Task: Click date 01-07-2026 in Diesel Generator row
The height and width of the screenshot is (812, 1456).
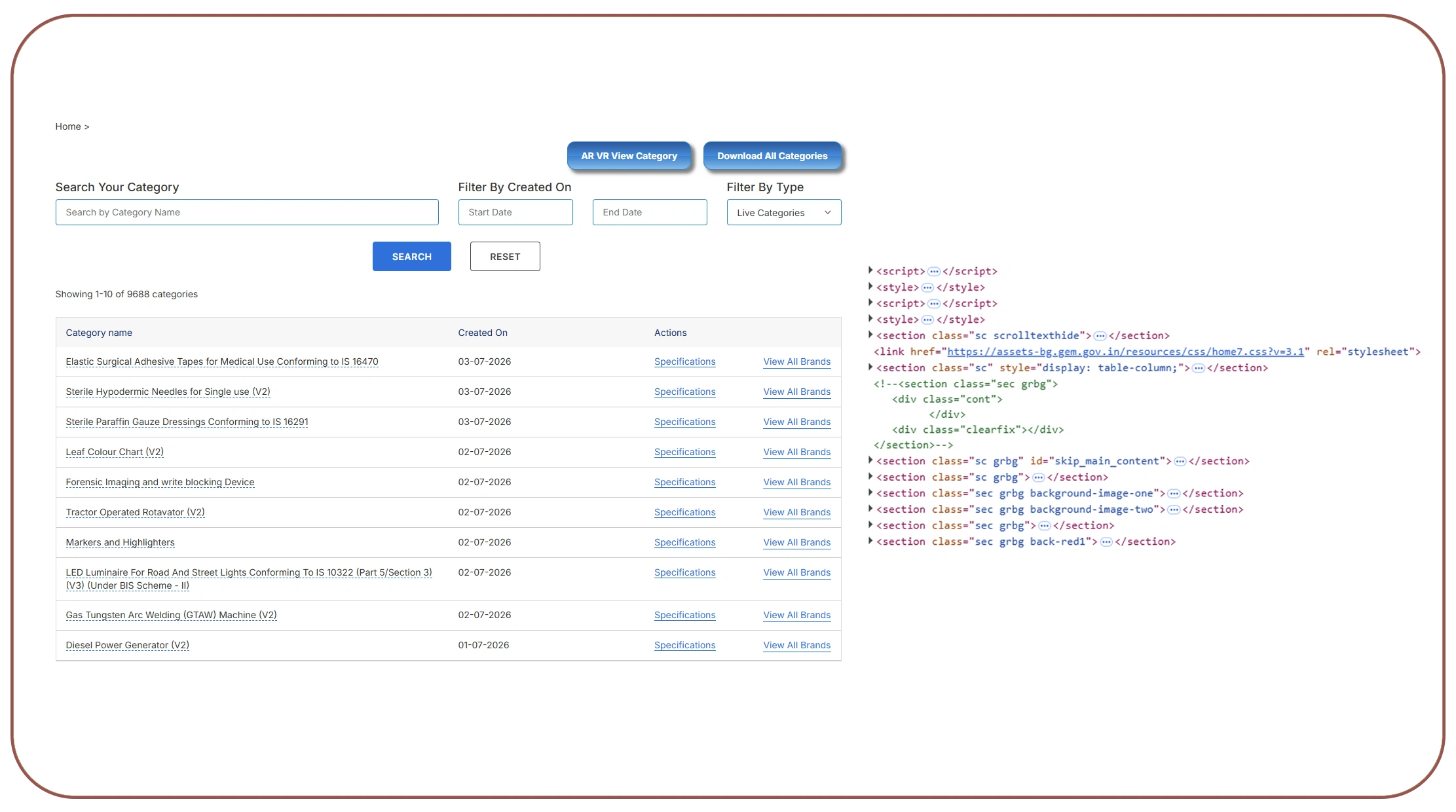Action: [483, 645]
